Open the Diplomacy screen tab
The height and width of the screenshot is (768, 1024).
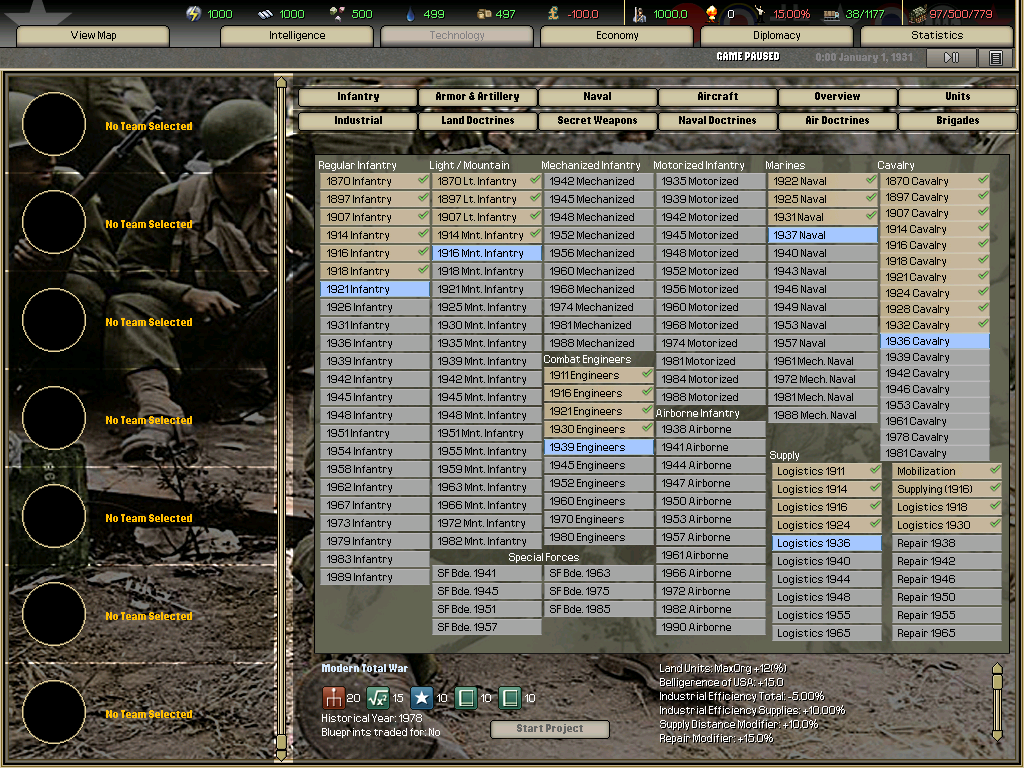click(x=776, y=35)
